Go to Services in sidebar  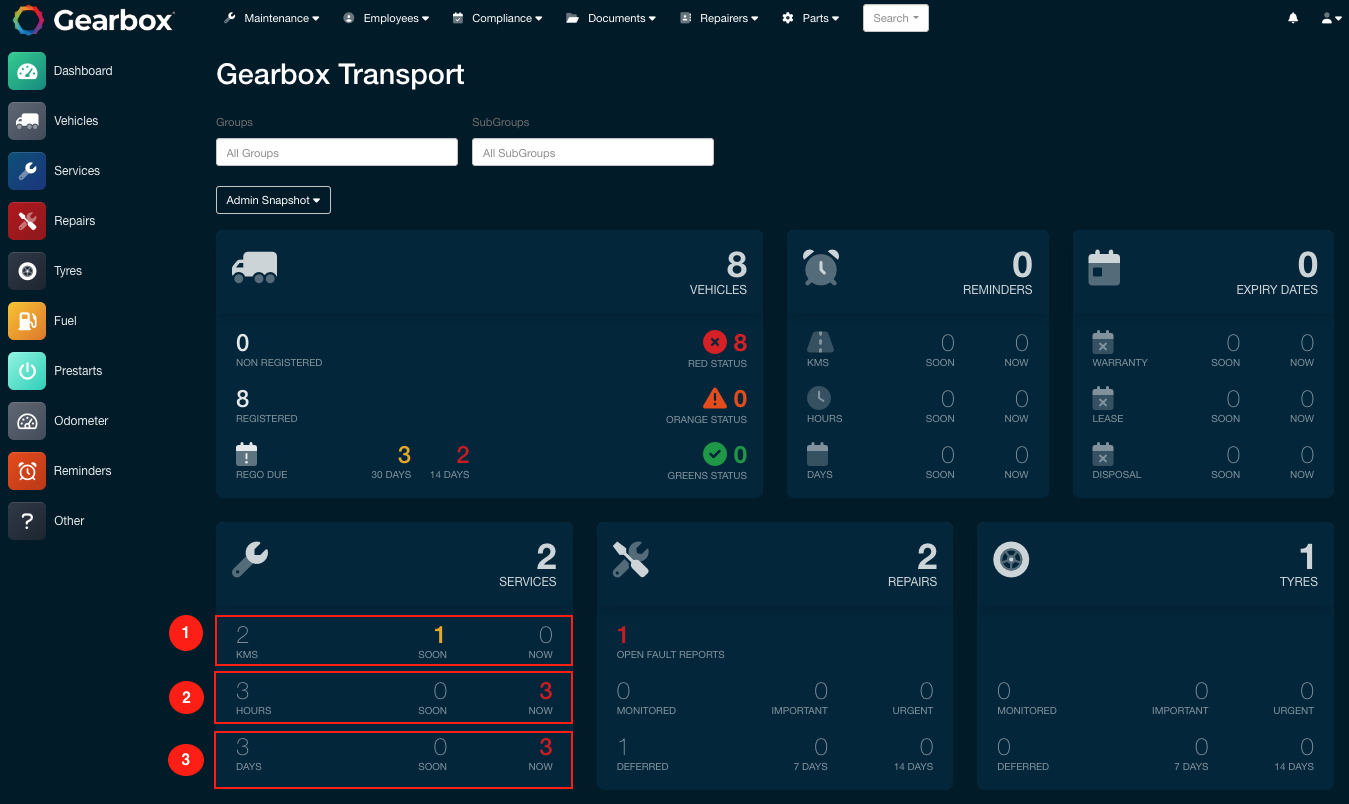coord(77,171)
